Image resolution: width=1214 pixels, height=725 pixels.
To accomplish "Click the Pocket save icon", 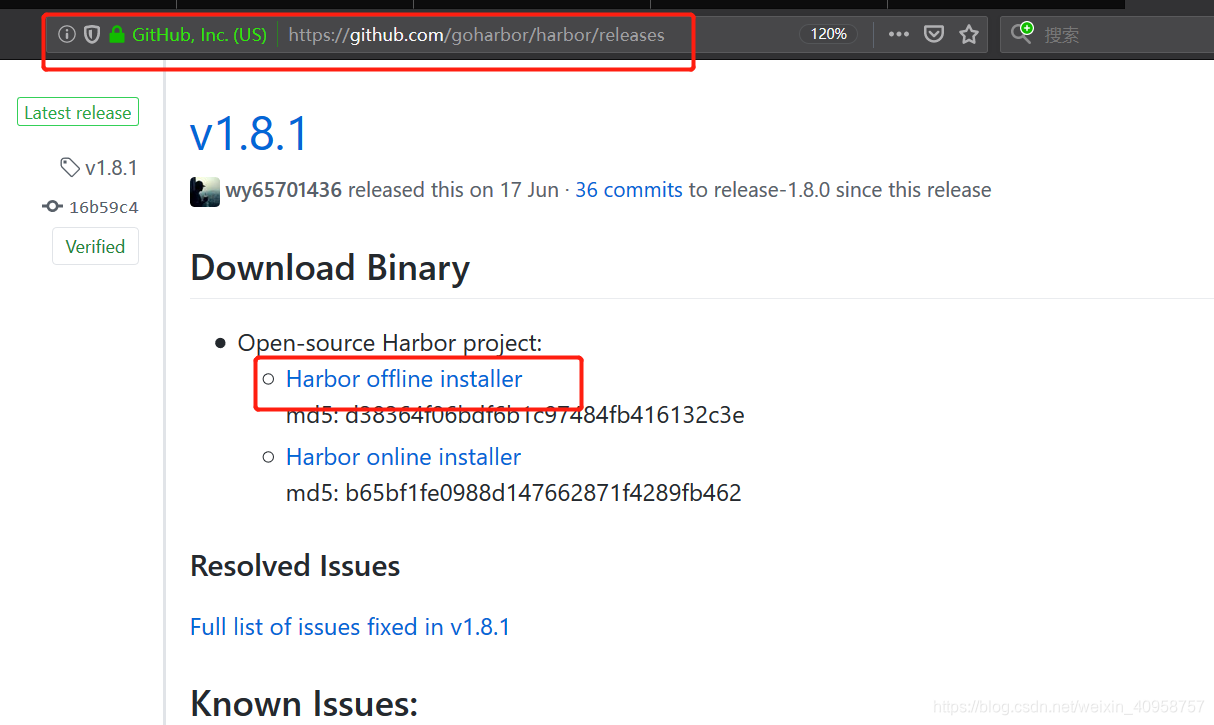I will (934, 35).
